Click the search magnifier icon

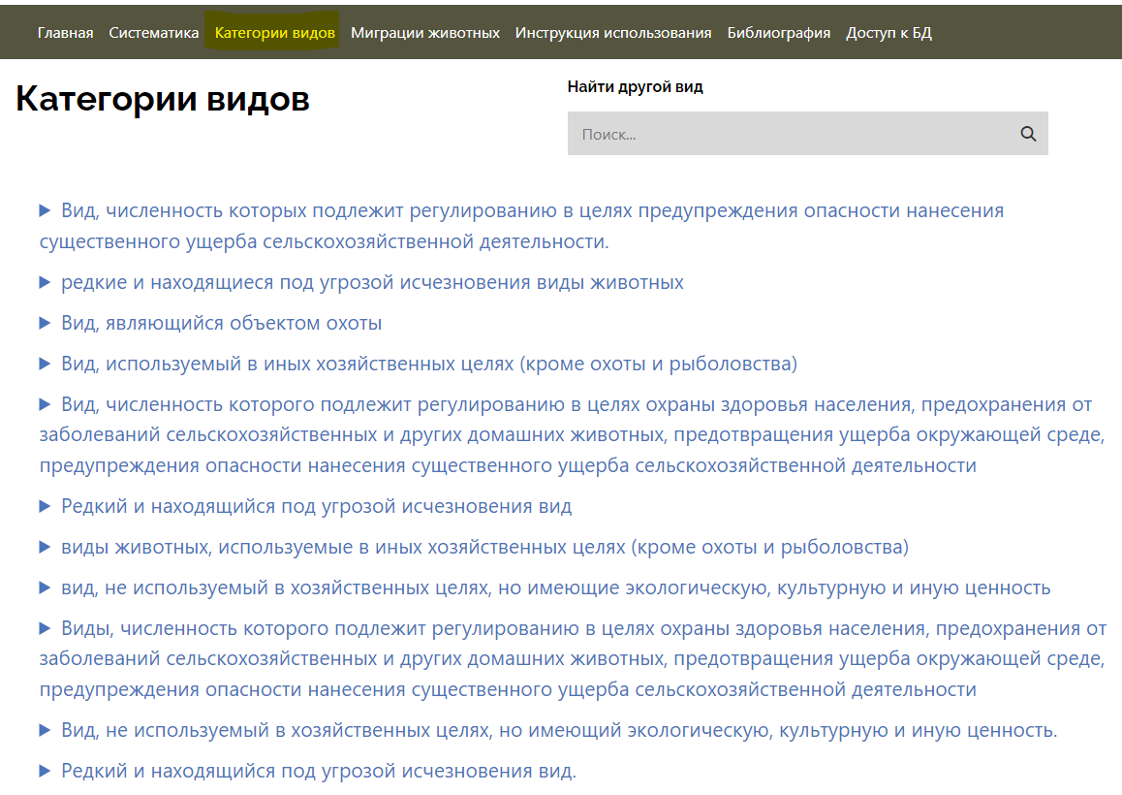pyautogui.click(x=1028, y=134)
